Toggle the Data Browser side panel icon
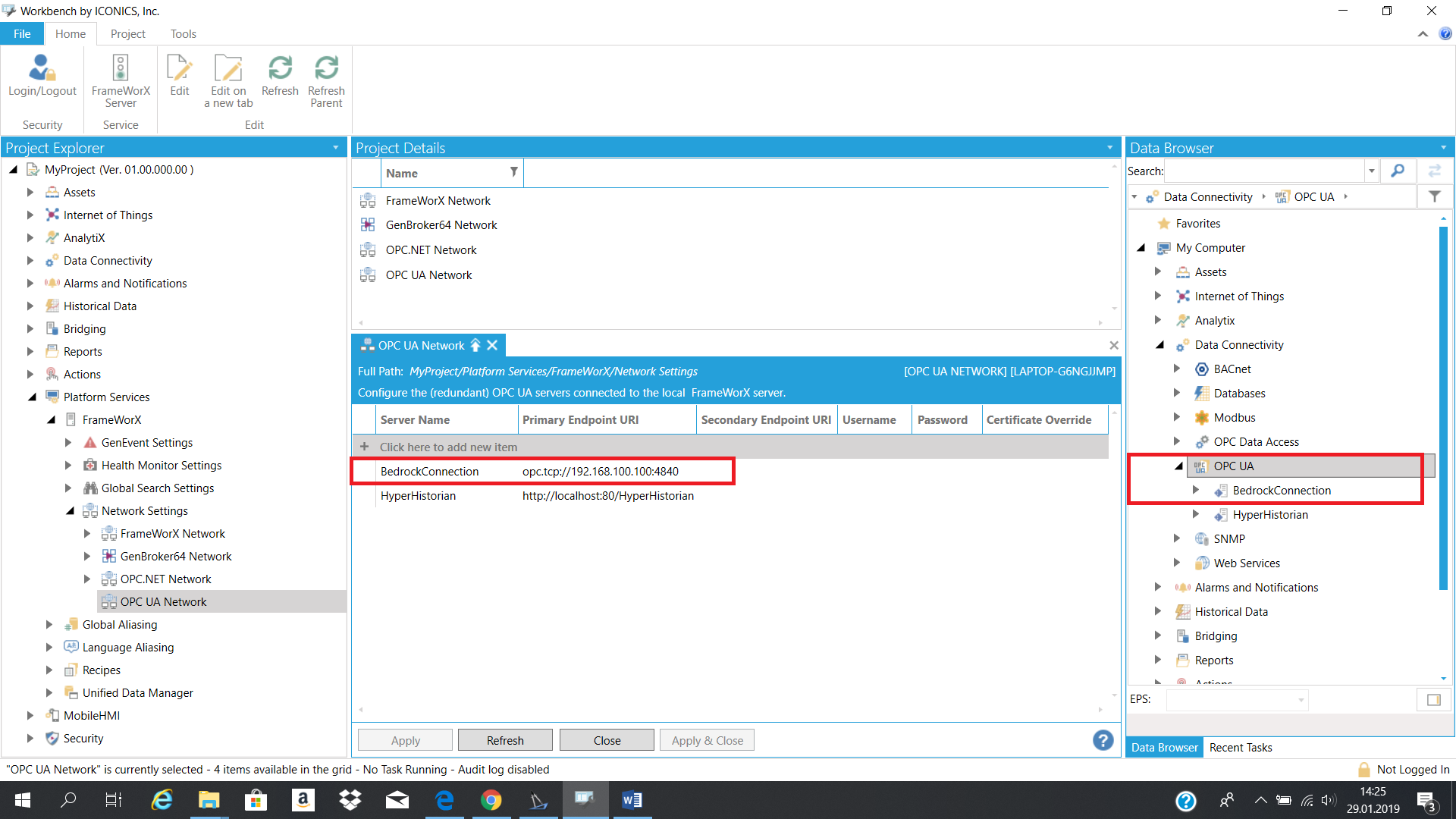 pyautogui.click(x=1433, y=700)
